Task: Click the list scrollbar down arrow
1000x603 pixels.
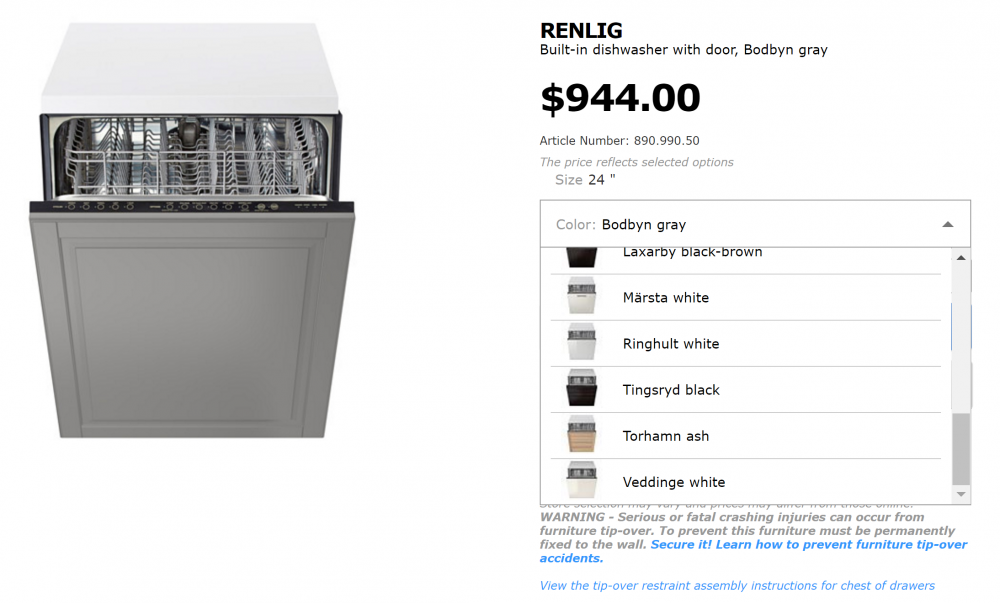Action: point(961,495)
